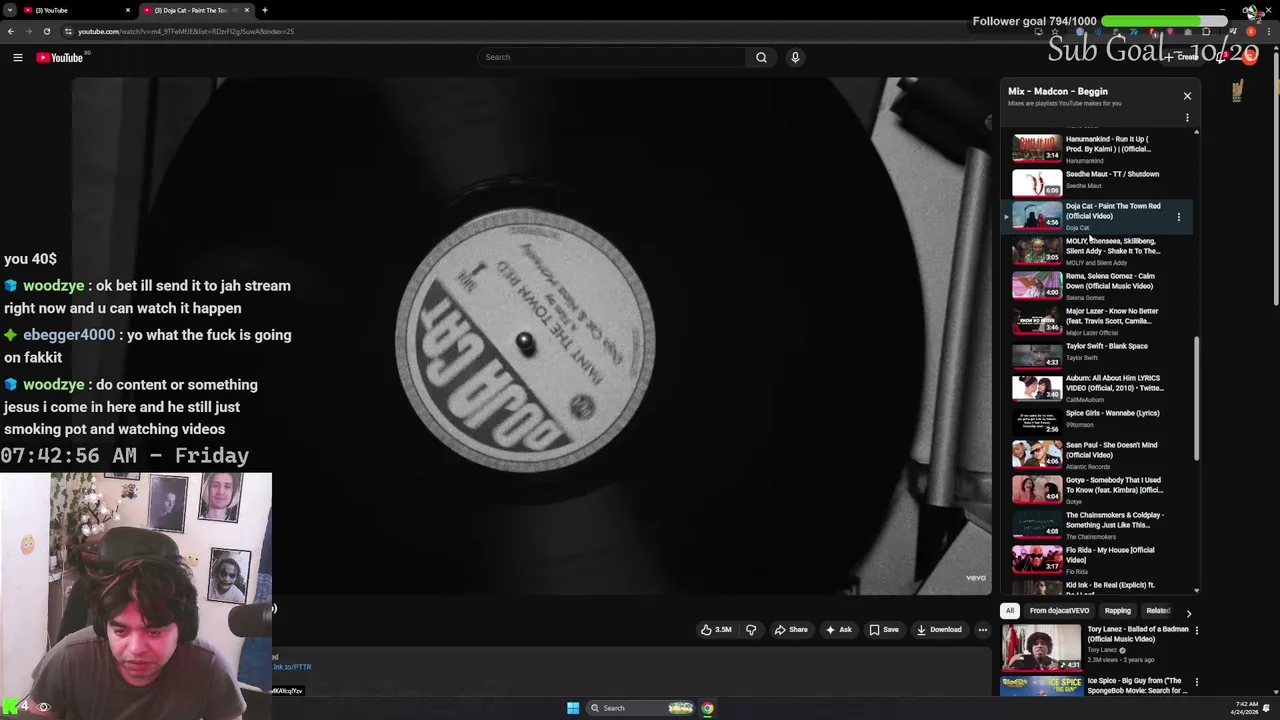Play Rema, Selena Gomez - Calm Down
The width and height of the screenshot is (1280, 720).
tap(1098, 286)
